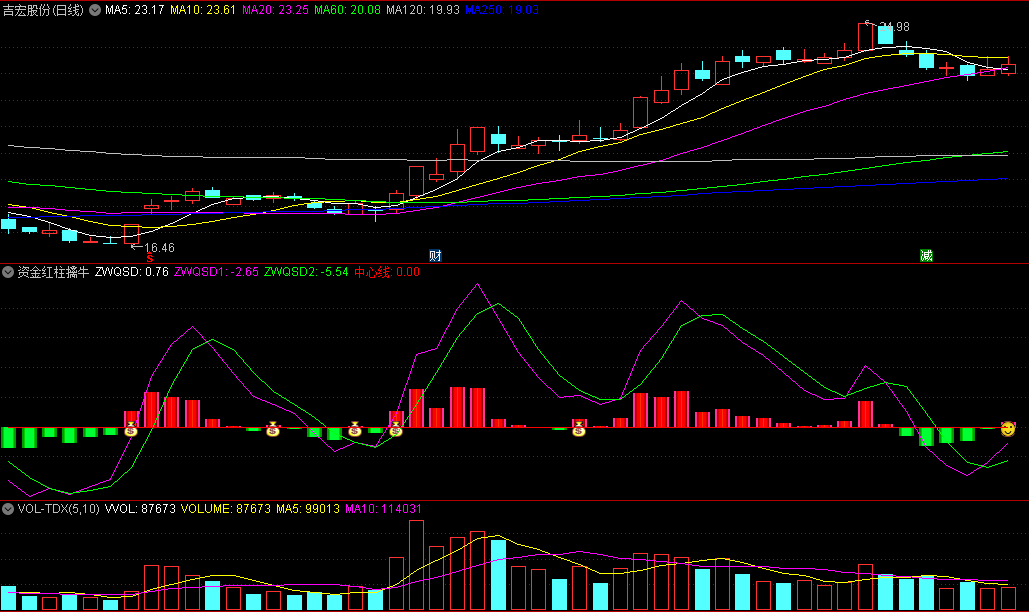The width and height of the screenshot is (1029, 612).
Task: Select the magenta ZWQSD1: -2.65 value
Action: (x=217, y=272)
